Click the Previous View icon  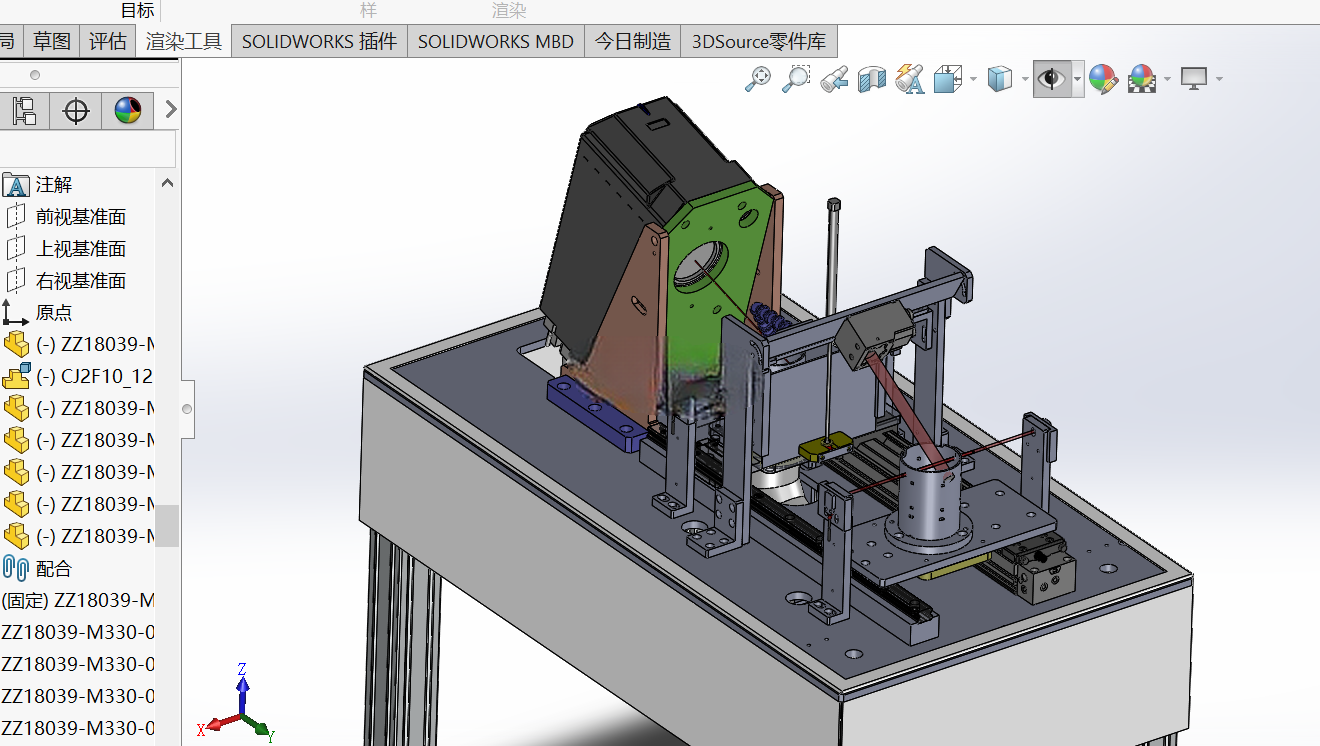[835, 78]
